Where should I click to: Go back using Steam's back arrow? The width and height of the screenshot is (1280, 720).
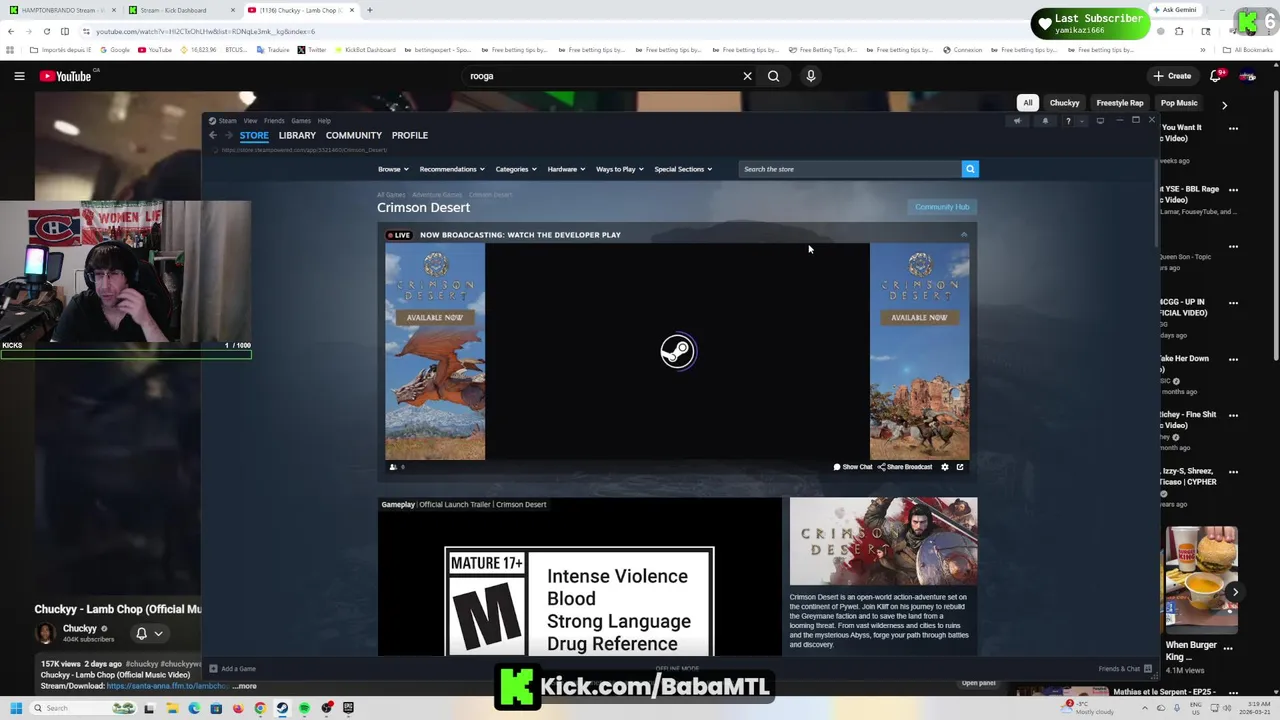click(x=213, y=135)
